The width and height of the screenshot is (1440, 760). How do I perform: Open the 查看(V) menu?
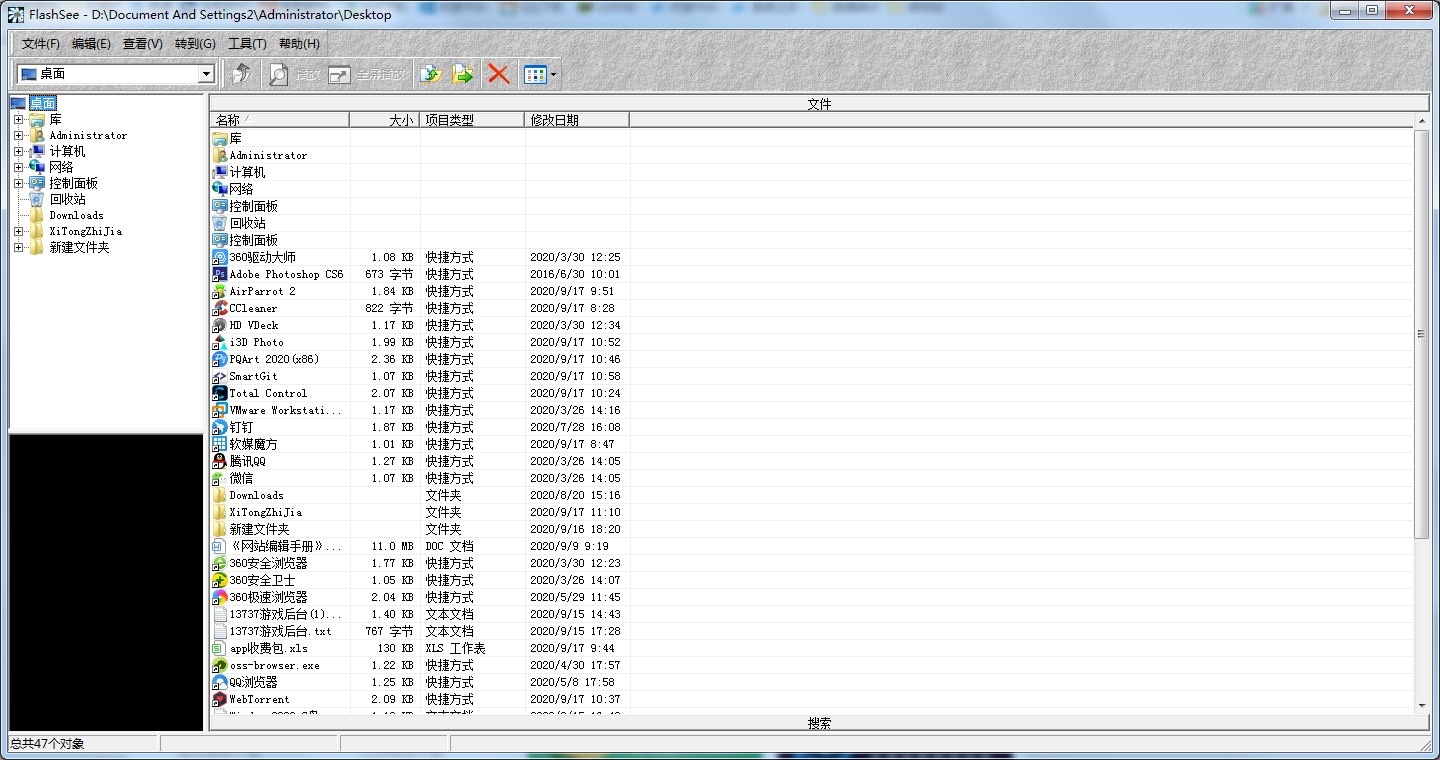point(142,44)
